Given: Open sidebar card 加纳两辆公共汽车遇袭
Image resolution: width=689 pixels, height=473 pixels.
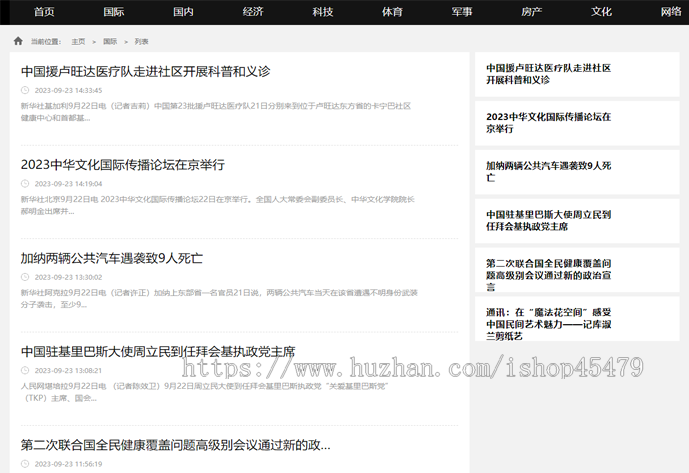Looking at the screenshot, I should coord(577,172).
